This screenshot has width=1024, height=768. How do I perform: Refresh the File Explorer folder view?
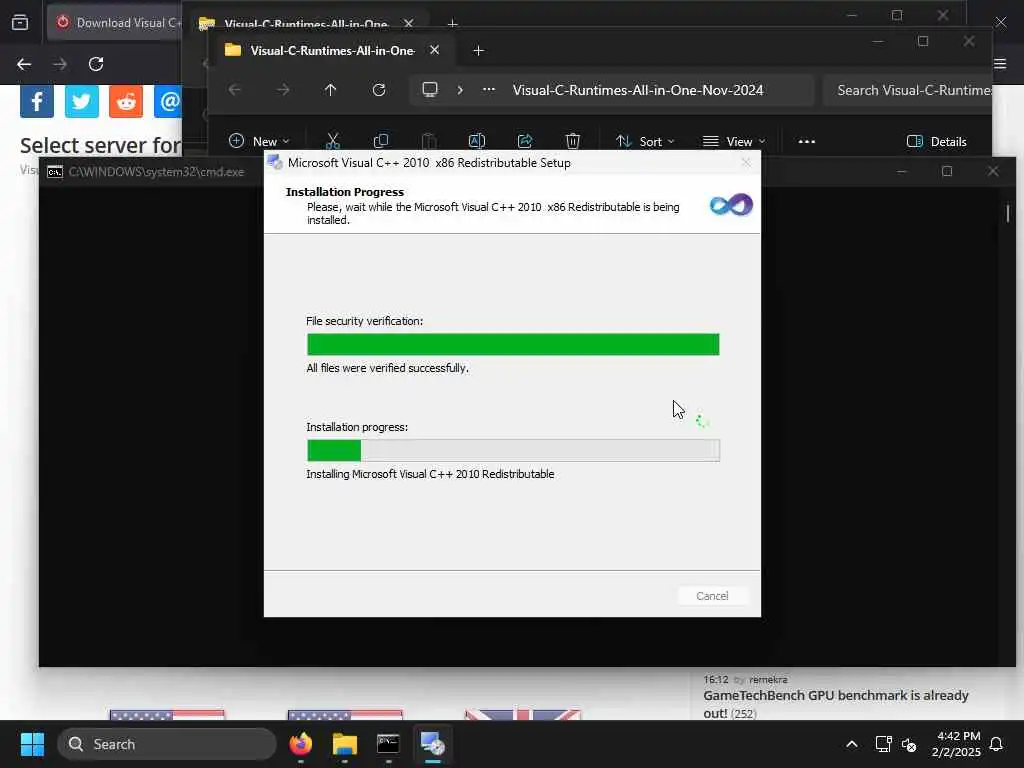[x=379, y=90]
